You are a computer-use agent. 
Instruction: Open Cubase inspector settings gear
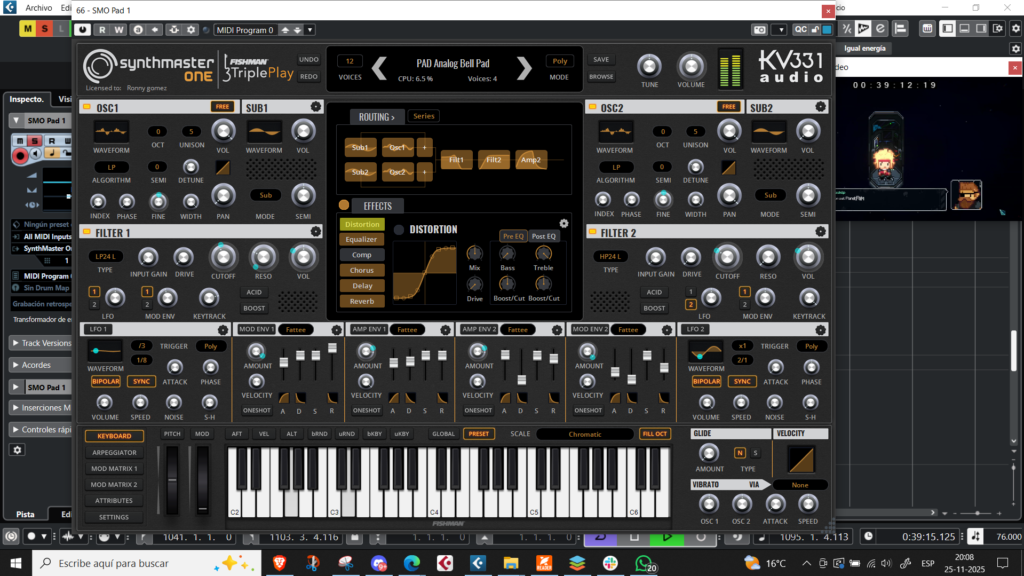point(18,450)
